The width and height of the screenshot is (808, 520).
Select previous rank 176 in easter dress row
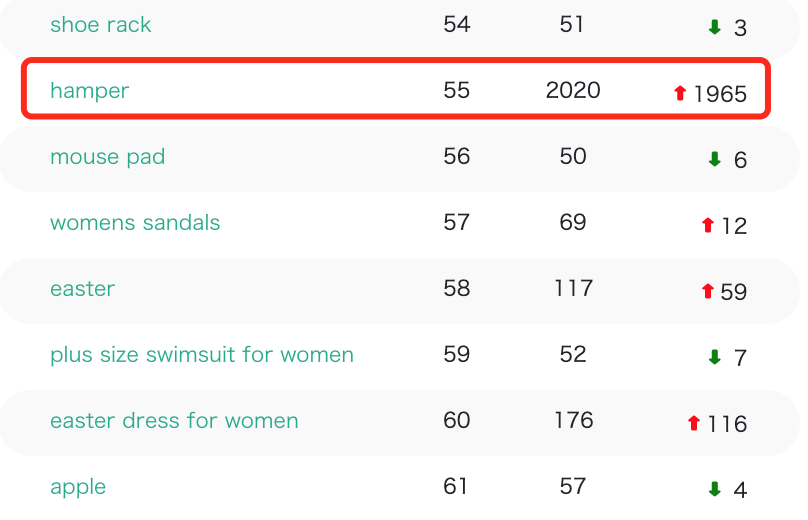pos(573,421)
